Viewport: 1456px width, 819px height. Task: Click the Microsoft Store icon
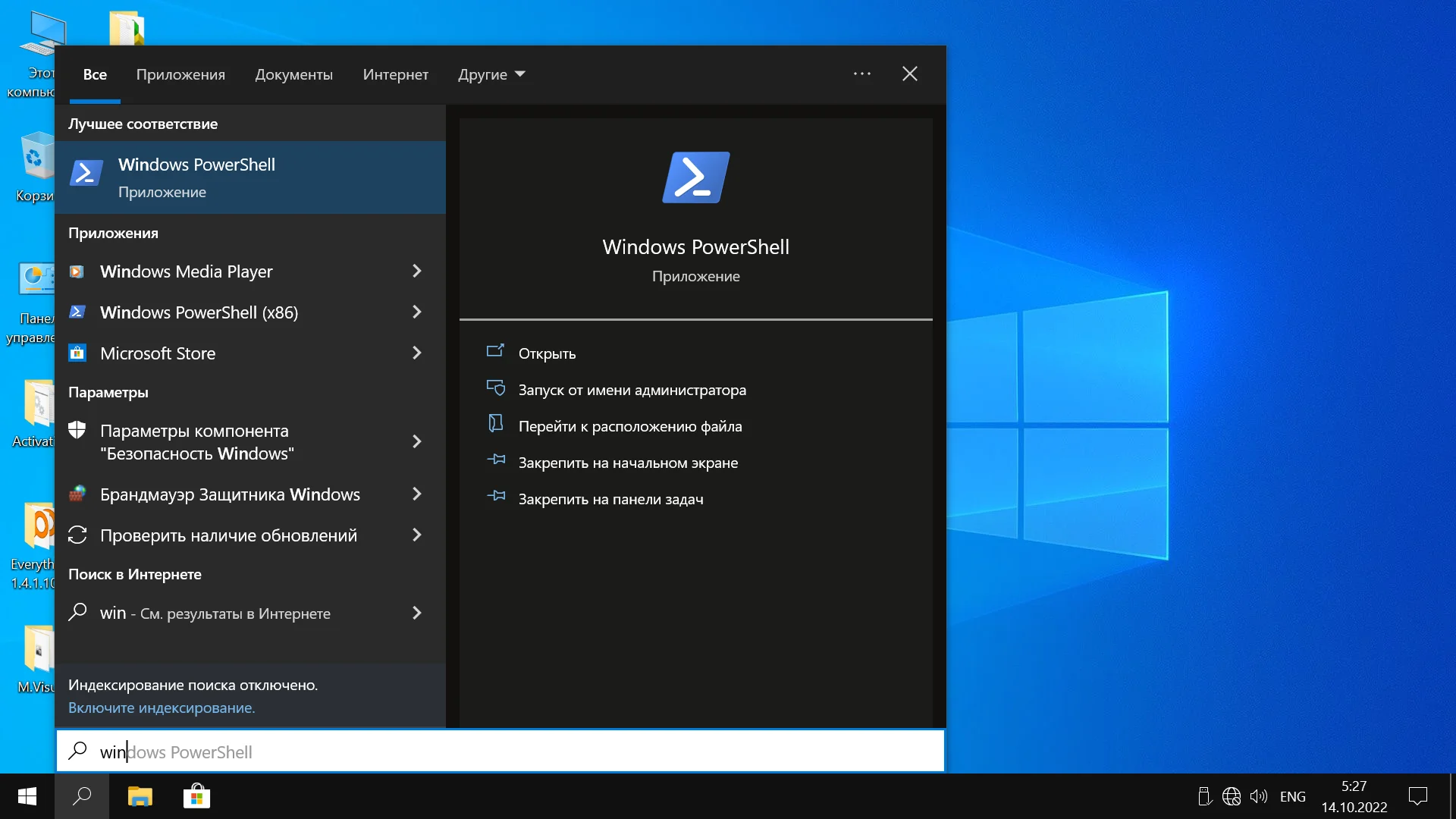[x=80, y=353]
